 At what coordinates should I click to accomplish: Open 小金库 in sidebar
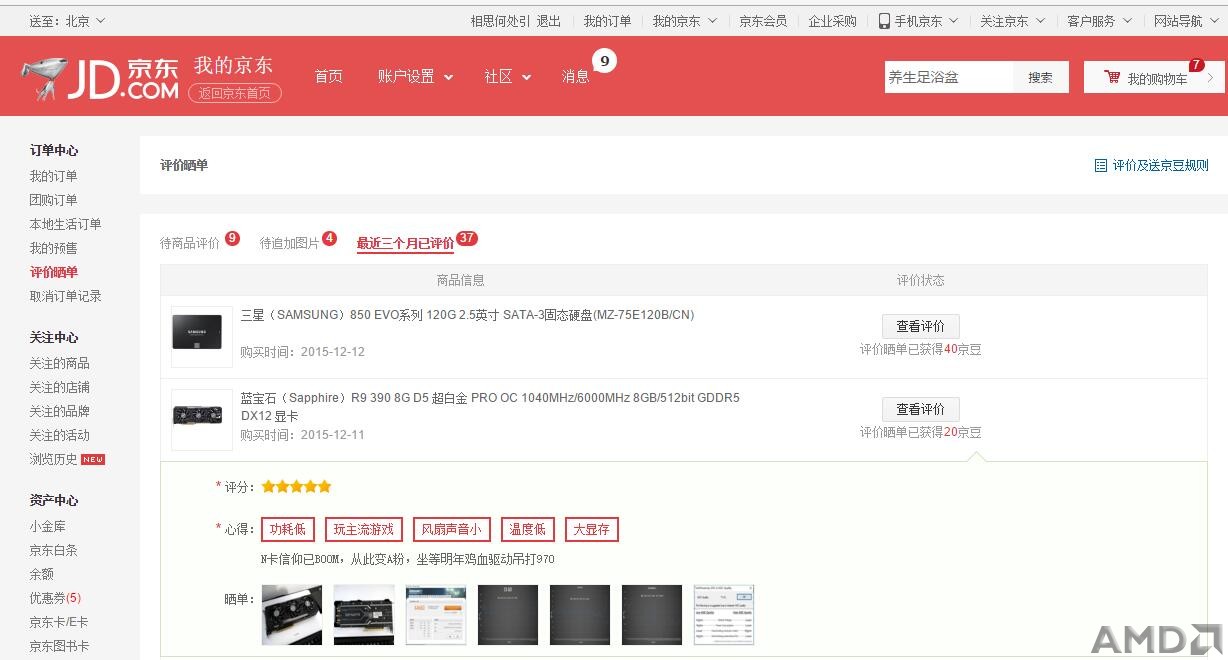tap(47, 526)
